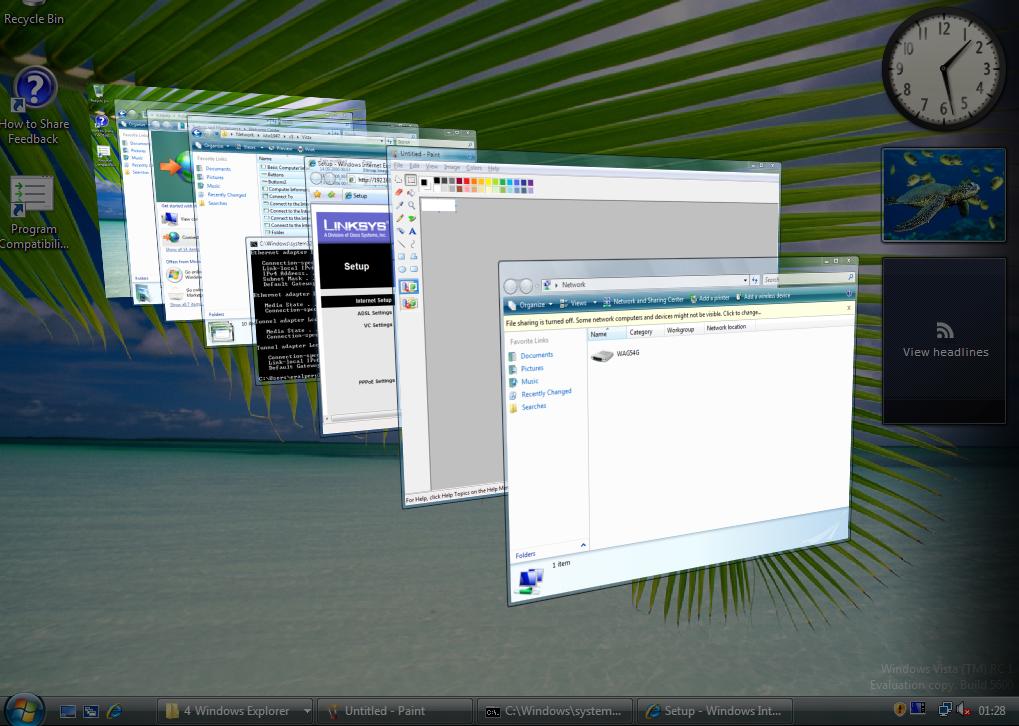This screenshot has height=726, width=1019.
Task: Click Show Desktop in Quick Launch
Action: click(x=68, y=712)
